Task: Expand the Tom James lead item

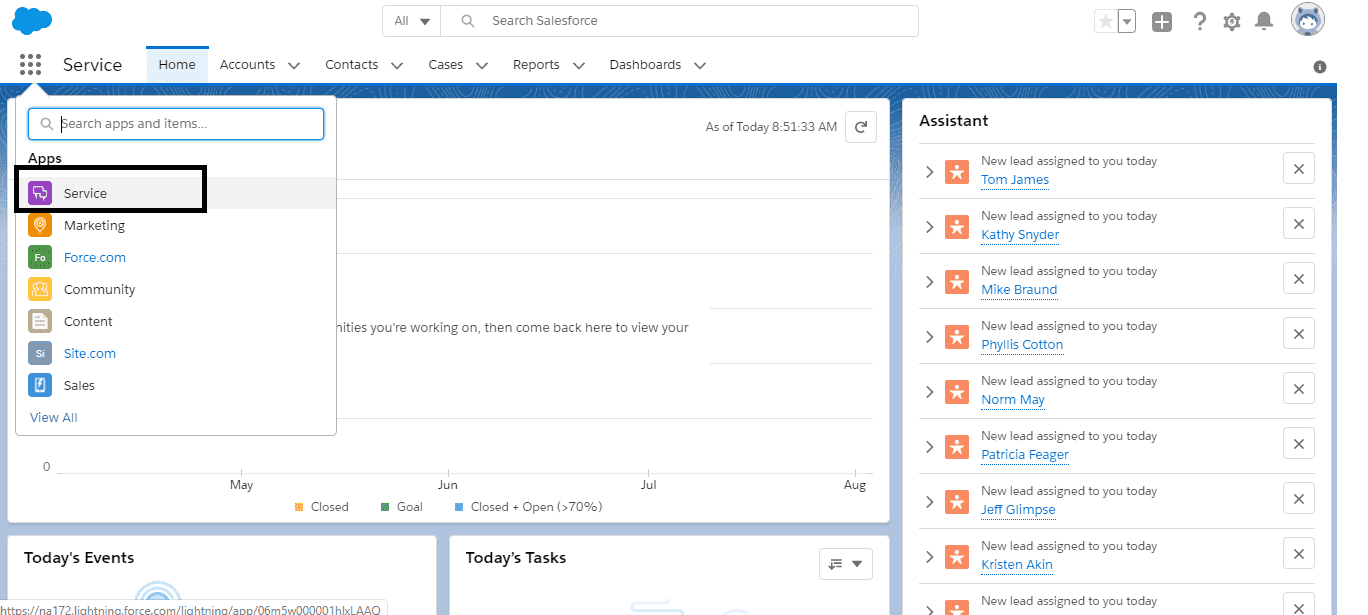Action: coord(929,172)
